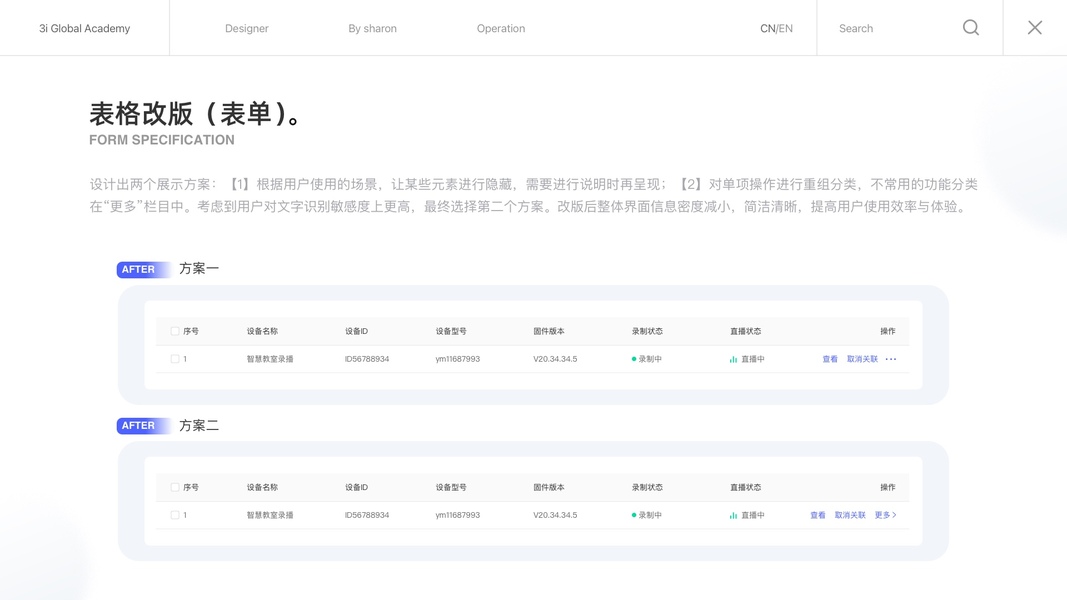Click the 方案一 section label
Viewport: 1067px width, 600px height.
(x=199, y=269)
